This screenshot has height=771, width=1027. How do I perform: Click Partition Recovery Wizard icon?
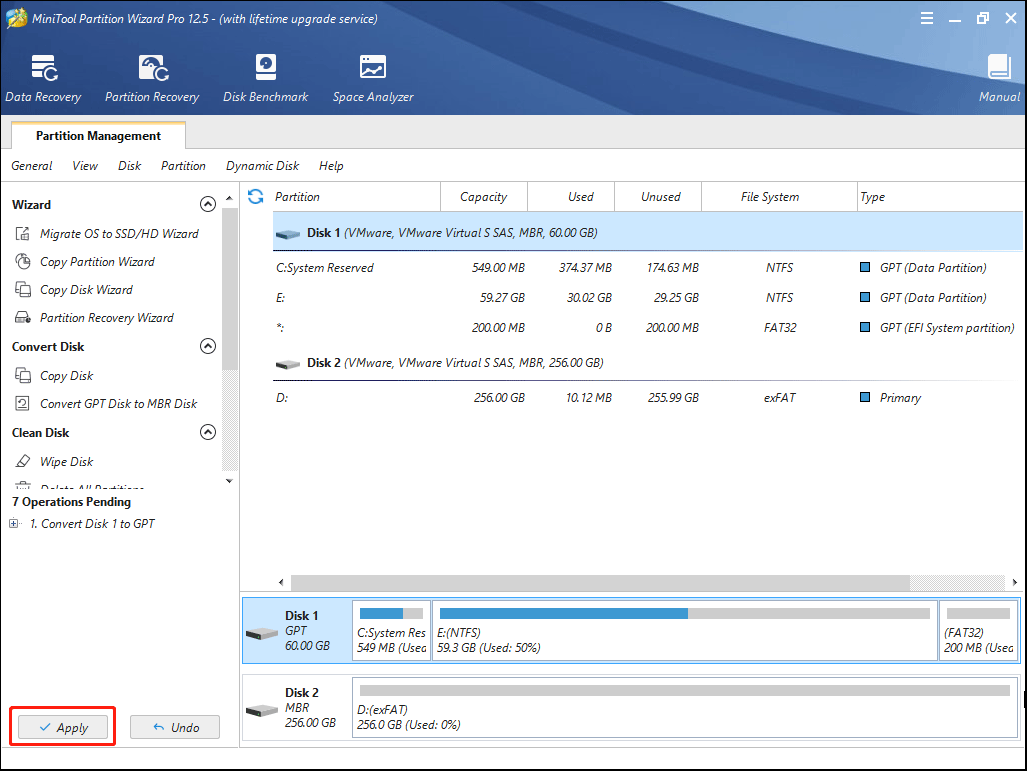click(x=23, y=318)
